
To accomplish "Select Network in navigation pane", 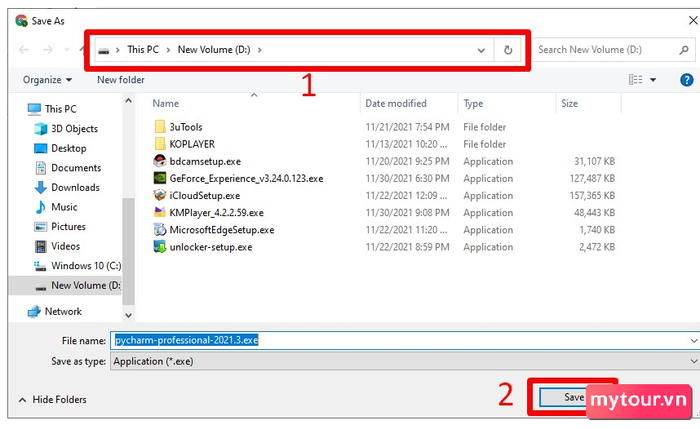I will [63, 312].
